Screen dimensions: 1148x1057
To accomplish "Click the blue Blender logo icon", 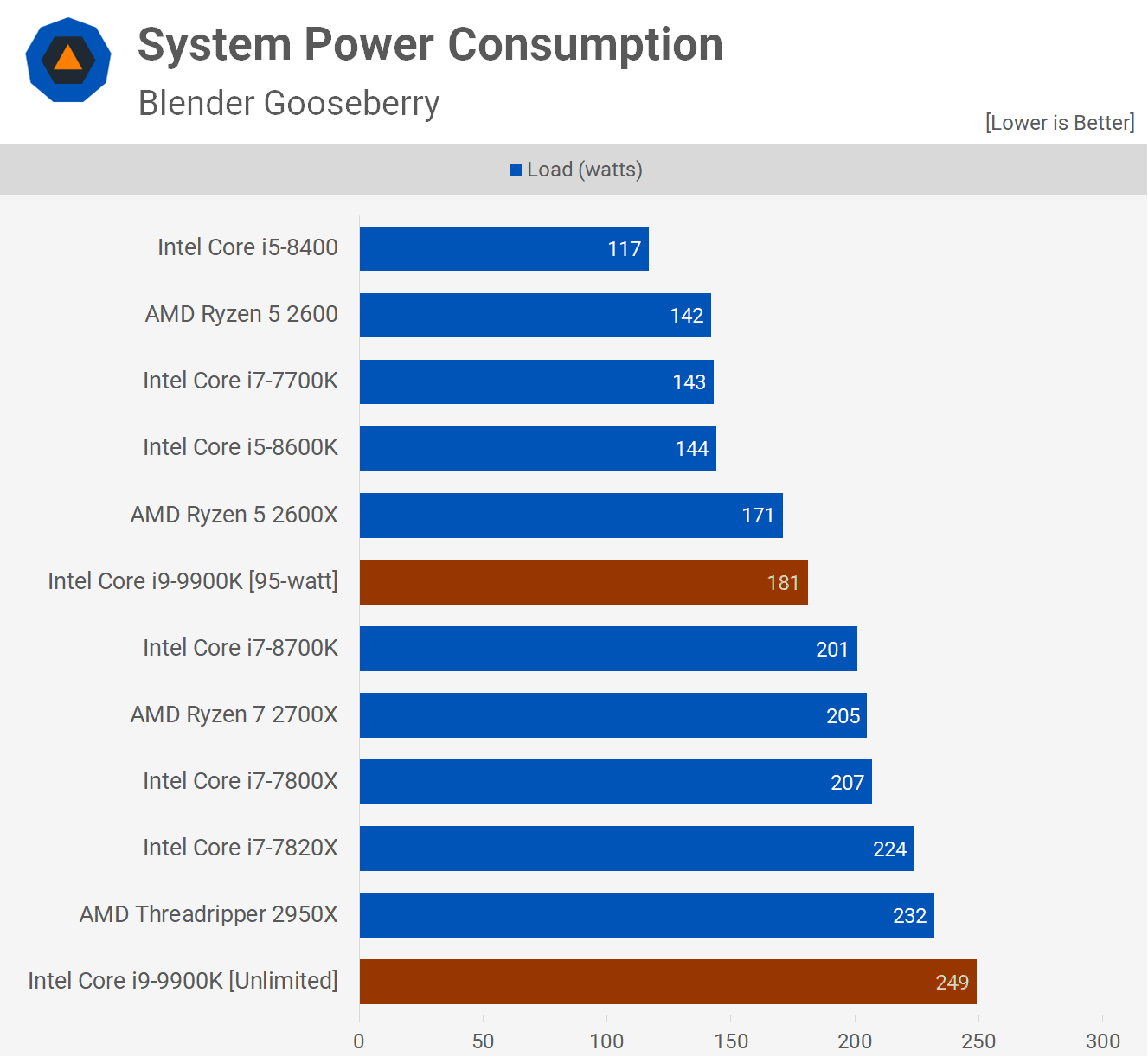I will tap(68, 60).
